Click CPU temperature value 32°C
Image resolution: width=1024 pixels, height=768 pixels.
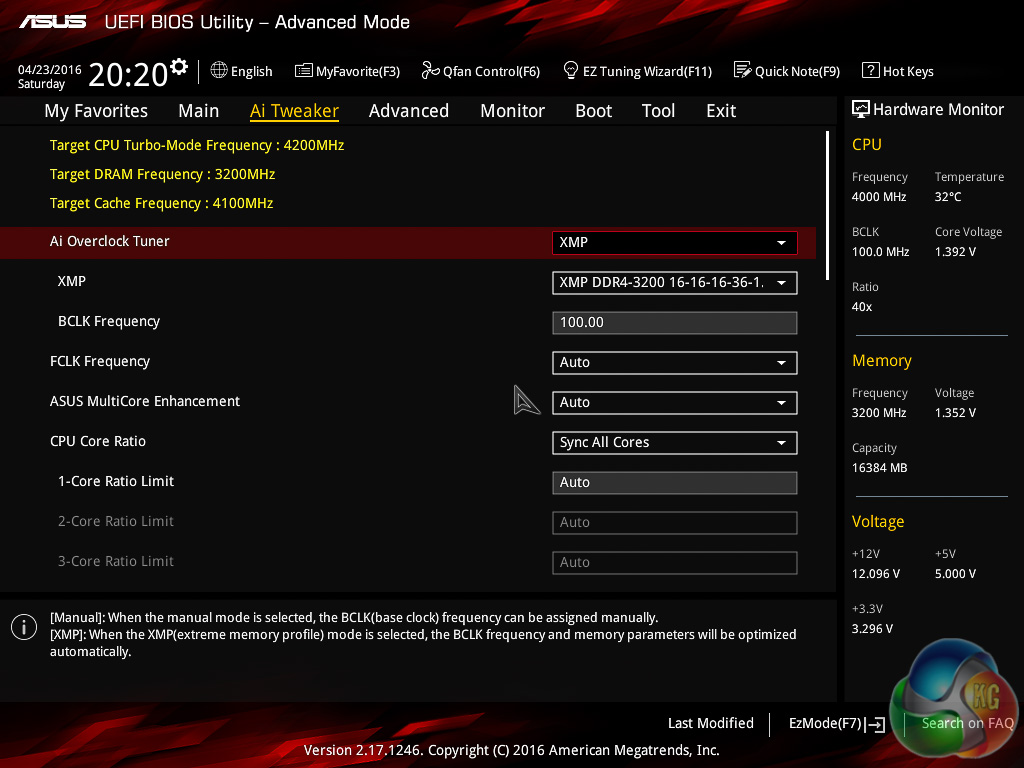[x=948, y=197]
